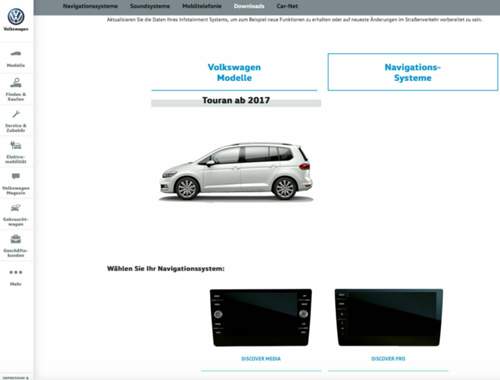Select the Service & Zubehör wrench icon
Screen dimensions: 500x380
click(16, 114)
